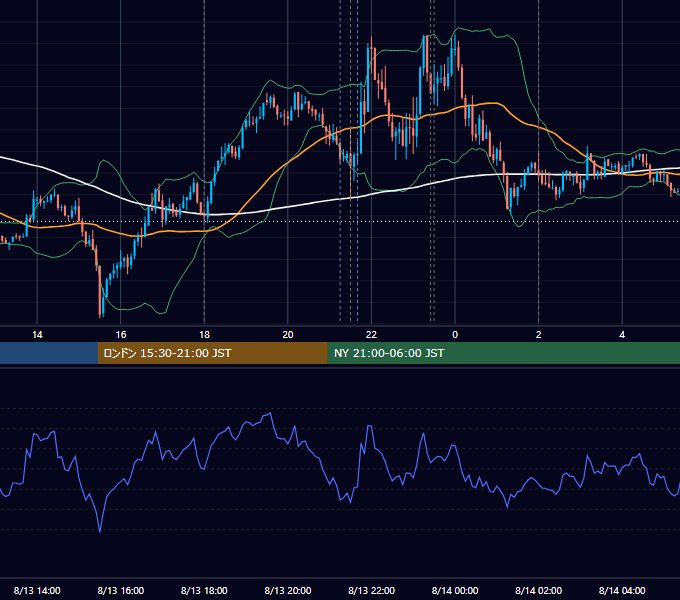Click the 8/13 22:00 time label
This screenshot has width=680, height=600.
372,590
